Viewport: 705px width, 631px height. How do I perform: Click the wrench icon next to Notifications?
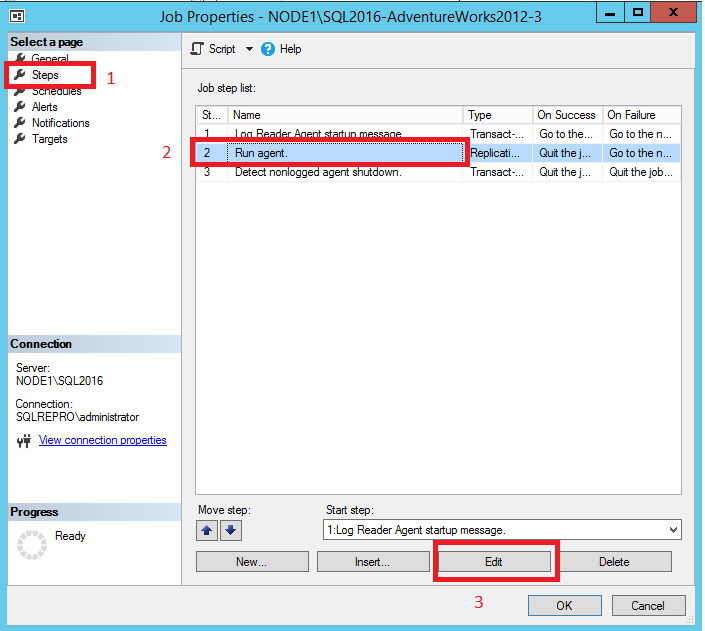tap(19, 122)
